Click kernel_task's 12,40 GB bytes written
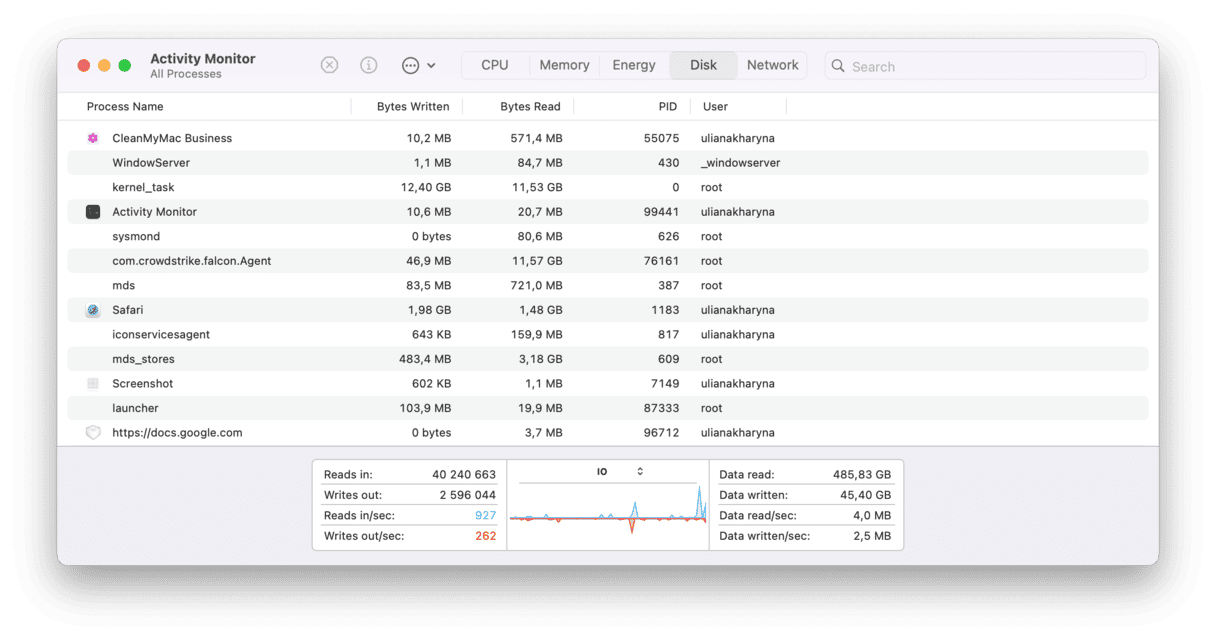The width and height of the screenshot is (1216, 641). 426,187
